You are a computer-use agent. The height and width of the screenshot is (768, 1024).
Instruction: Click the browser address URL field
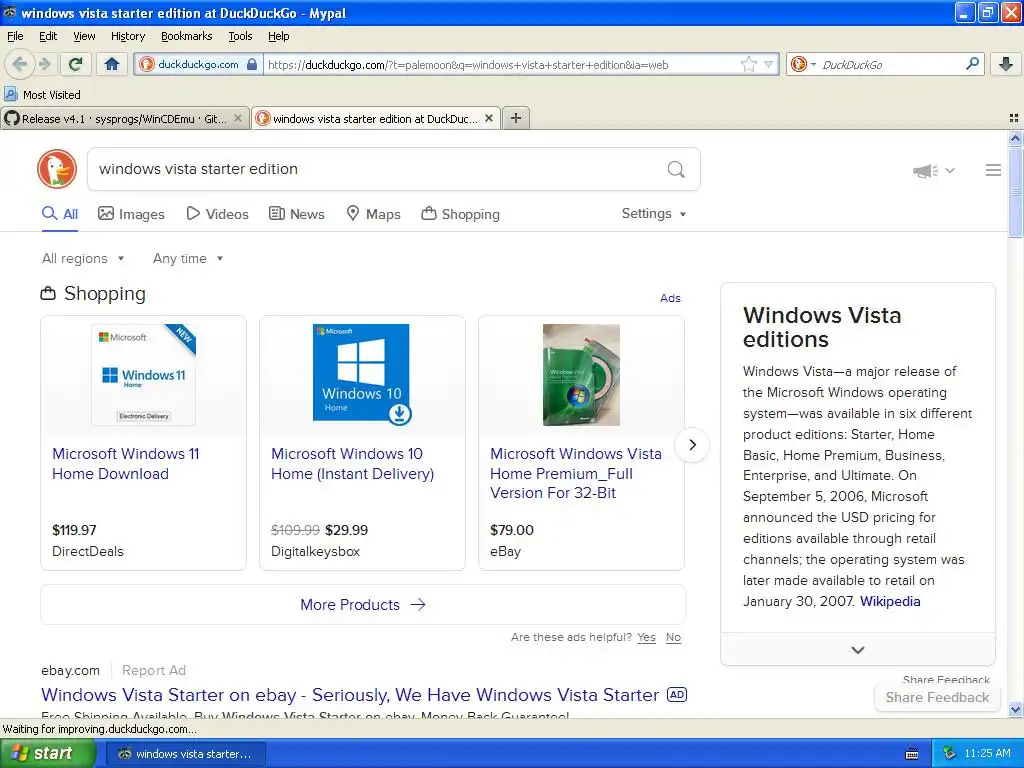[x=500, y=64]
